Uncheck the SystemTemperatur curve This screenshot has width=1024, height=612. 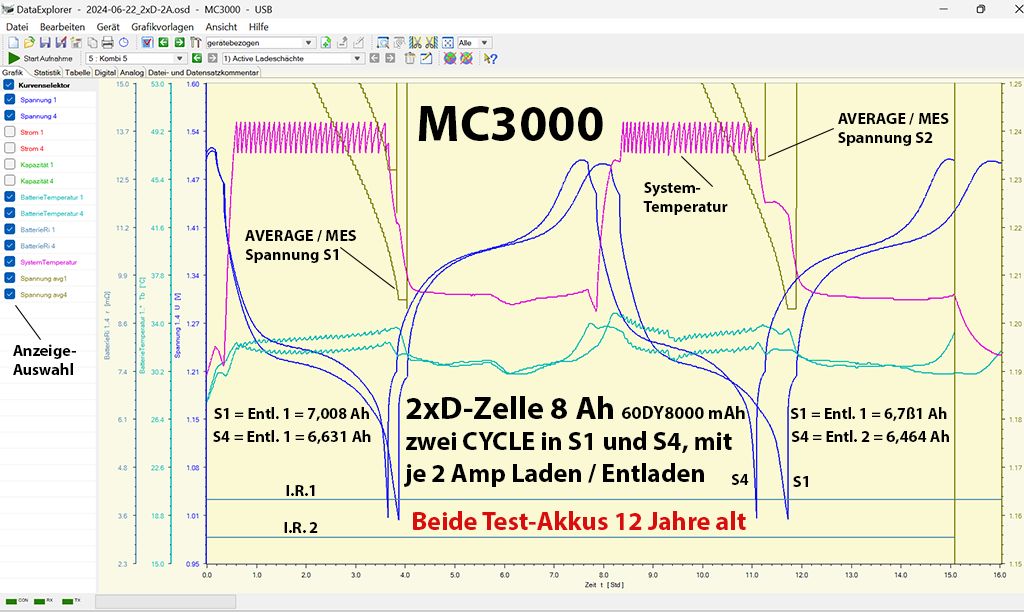10,262
